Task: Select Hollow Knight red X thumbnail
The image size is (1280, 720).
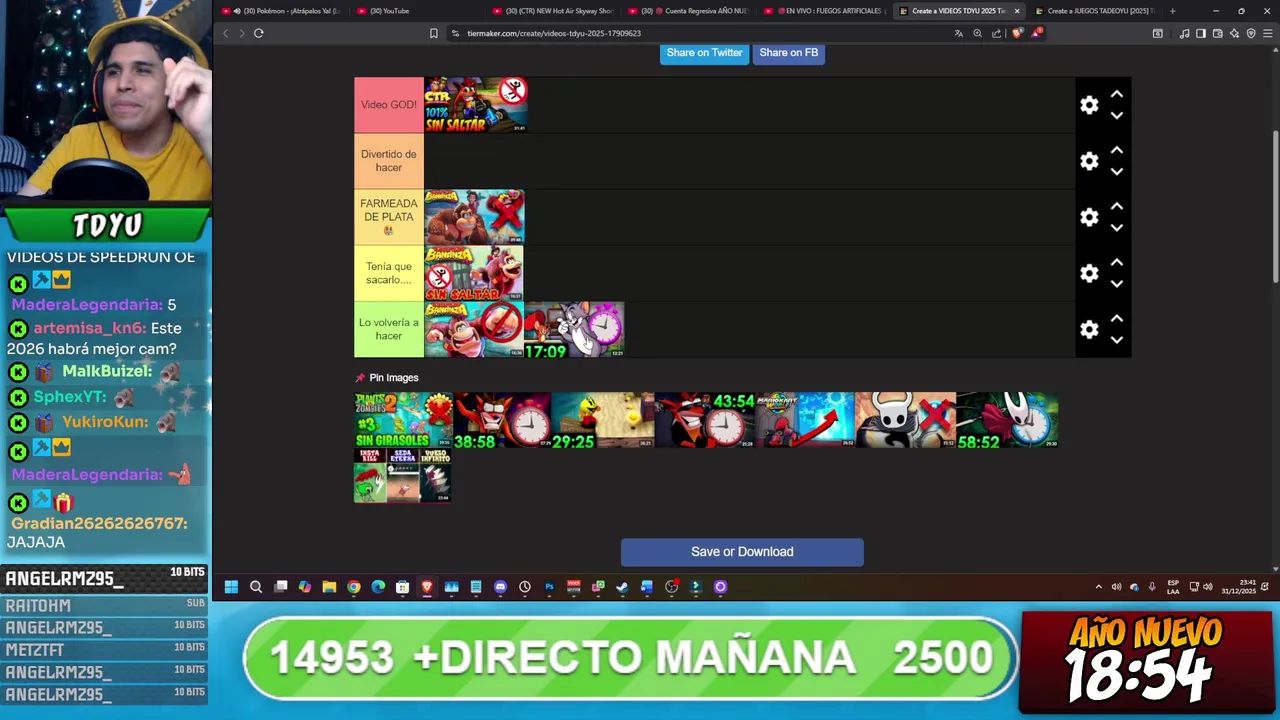Action: [906, 420]
